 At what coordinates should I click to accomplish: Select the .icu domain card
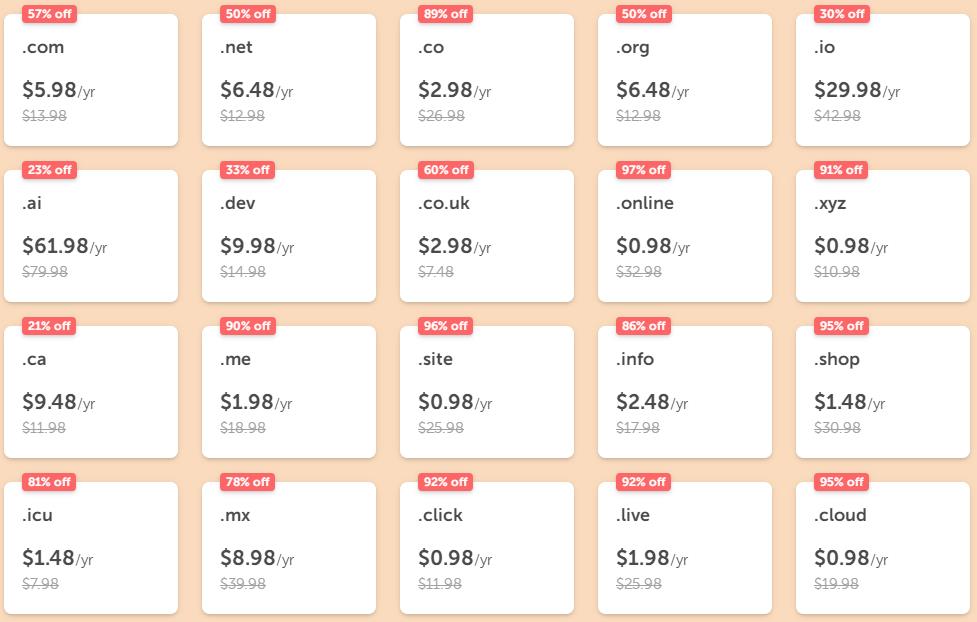tap(91, 548)
